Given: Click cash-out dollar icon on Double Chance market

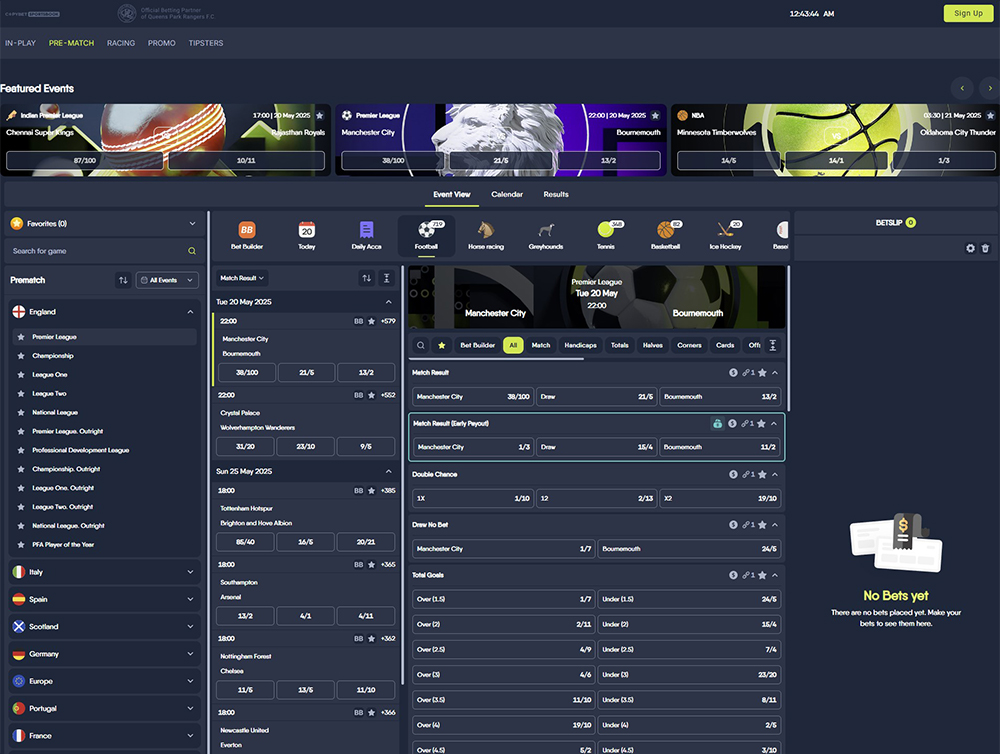Looking at the screenshot, I should 733,475.
